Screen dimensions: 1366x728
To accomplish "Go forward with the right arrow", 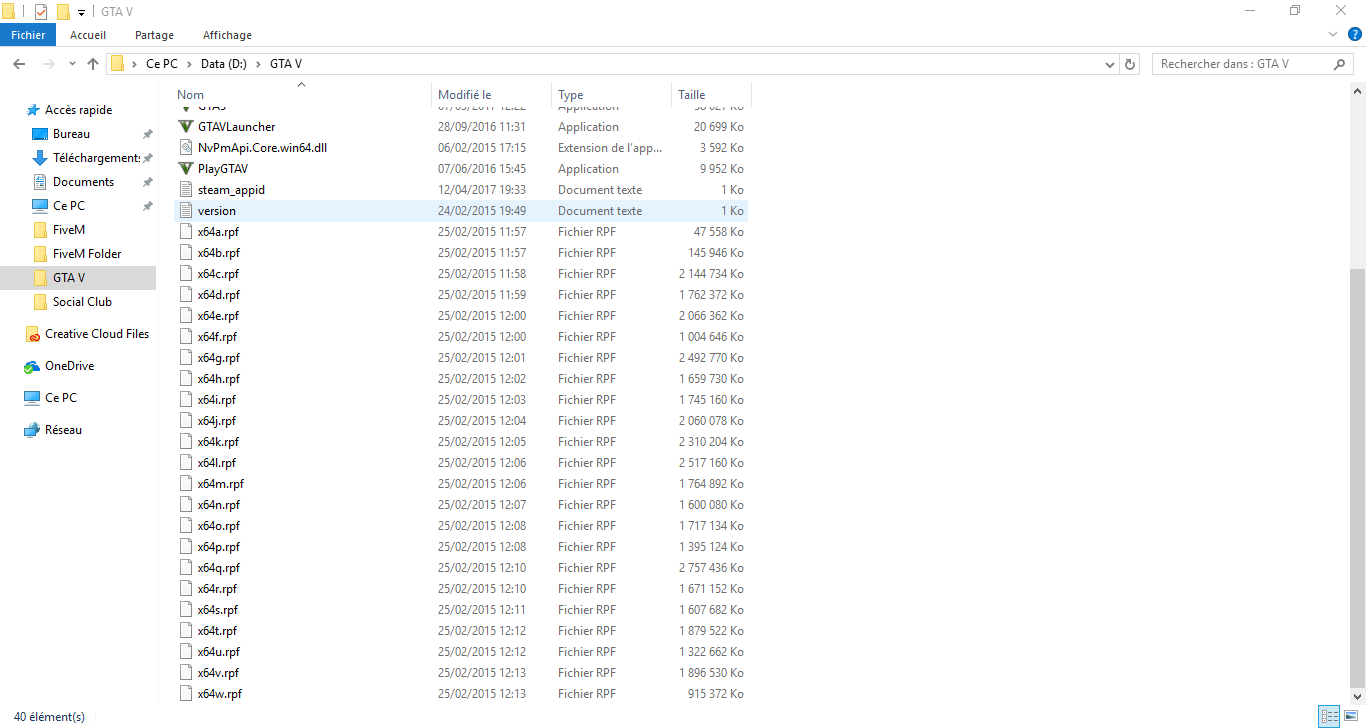I will click(x=49, y=64).
